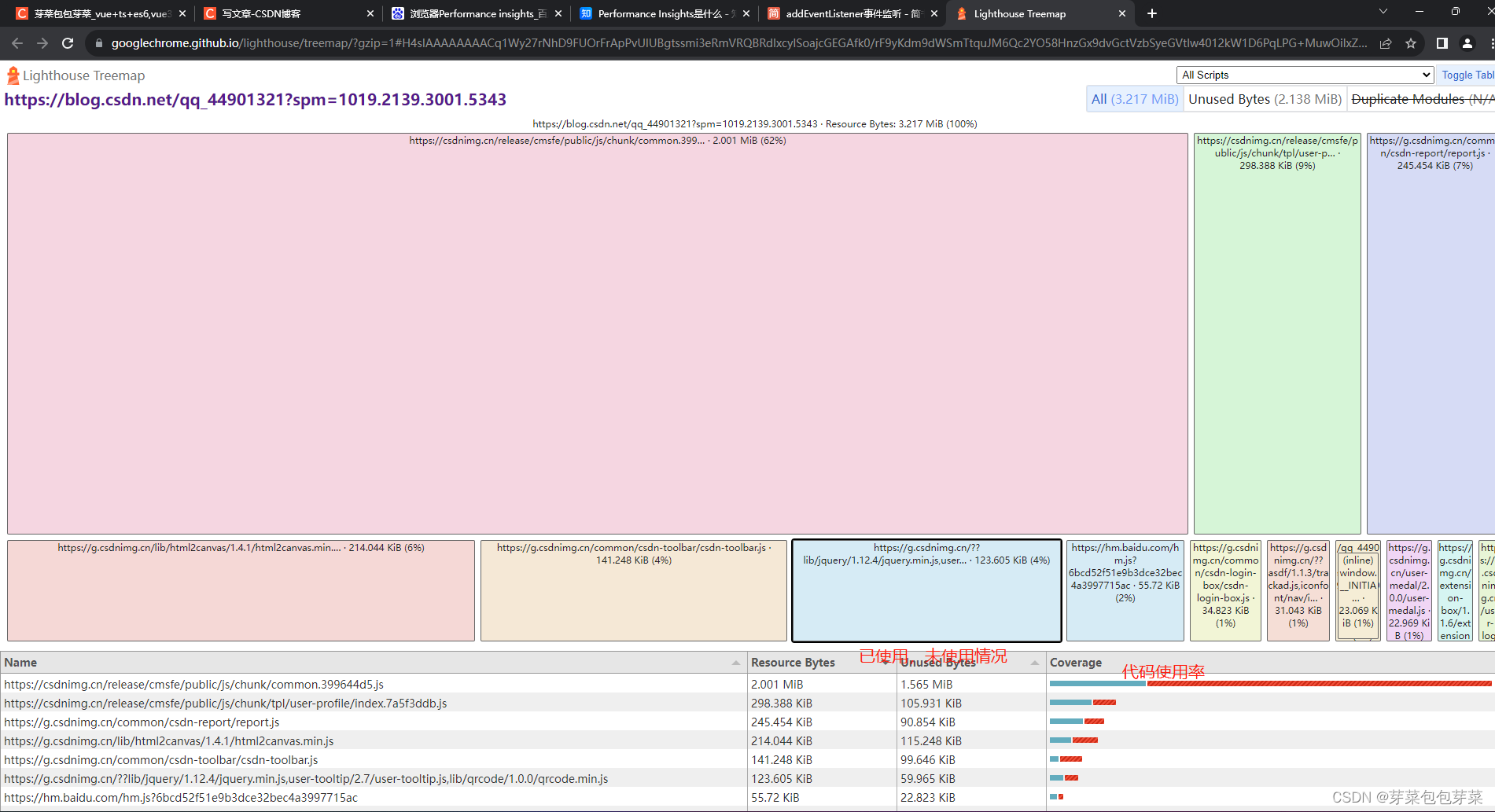Viewport: 1495px width, 812px height.
Task: Open a new browser tab
Action: point(1151,13)
